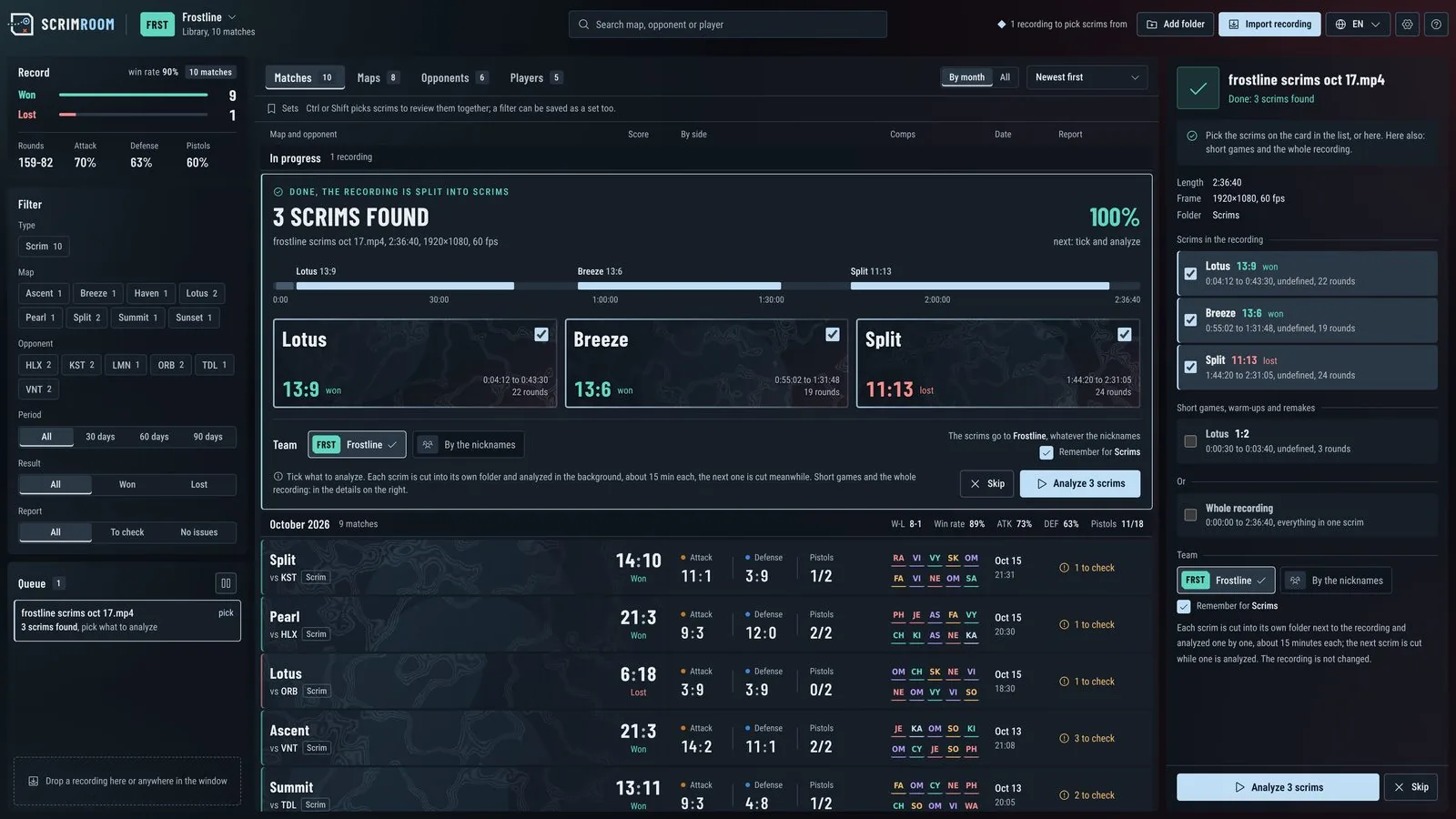
Task: Click the drop recording image icon
Action: [34, 781]
